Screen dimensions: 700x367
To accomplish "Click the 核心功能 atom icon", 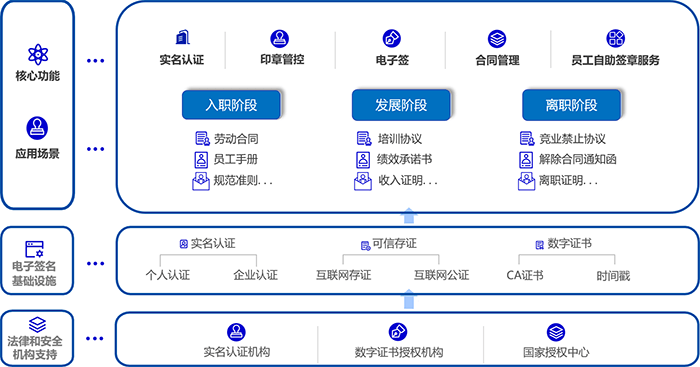I will click(38, 55).
